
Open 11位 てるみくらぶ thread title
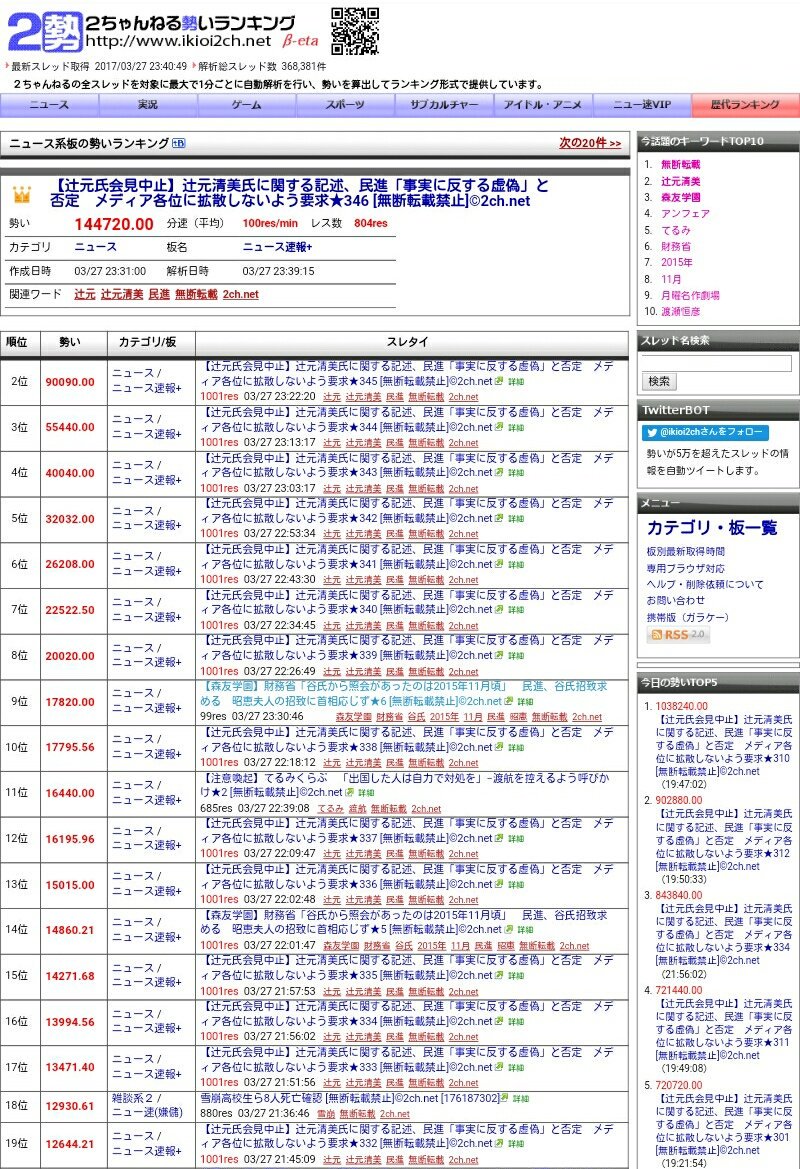pyautogui.click(x=404, y=785)
